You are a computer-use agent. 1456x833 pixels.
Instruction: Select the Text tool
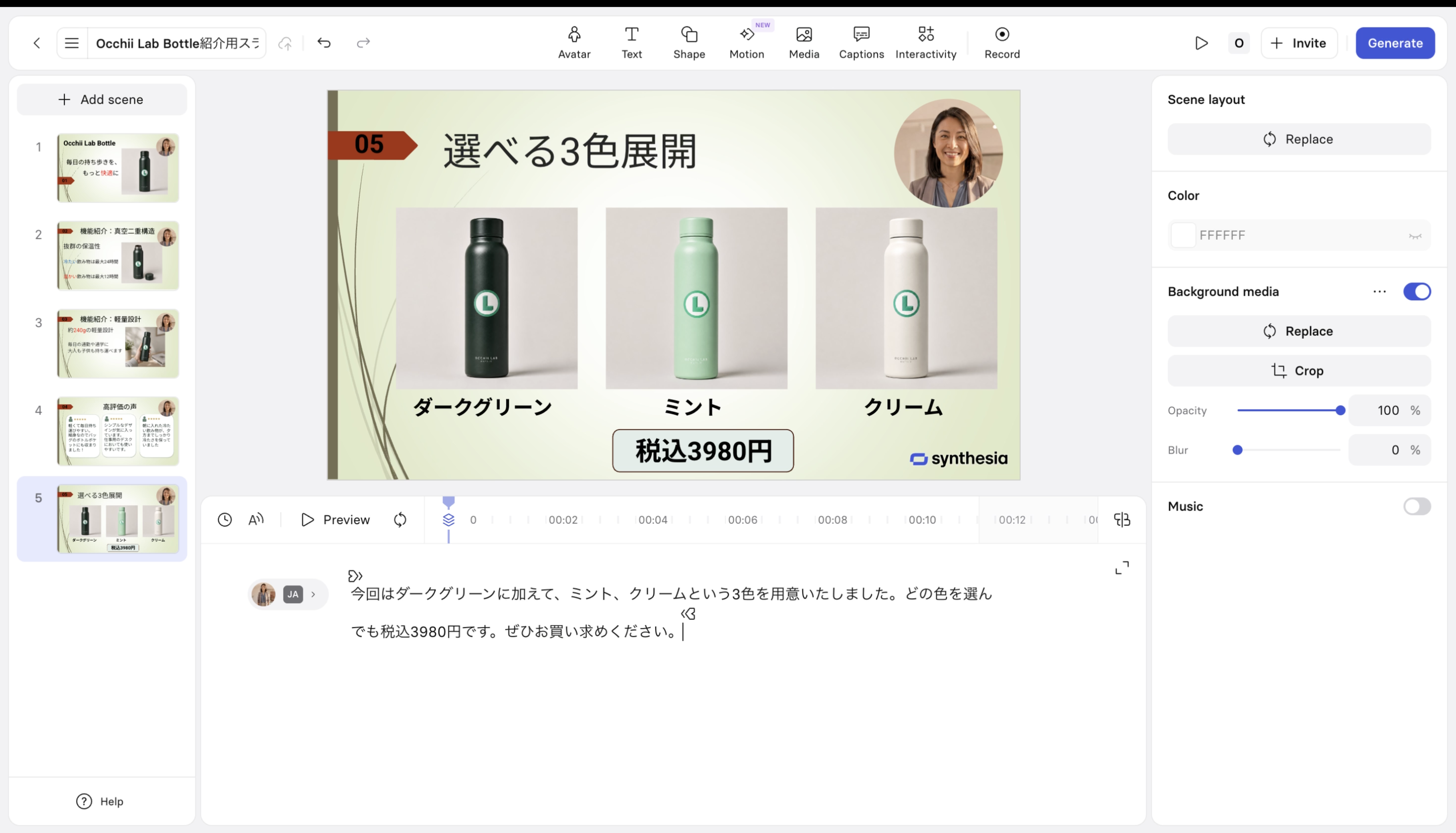[631, 43]
